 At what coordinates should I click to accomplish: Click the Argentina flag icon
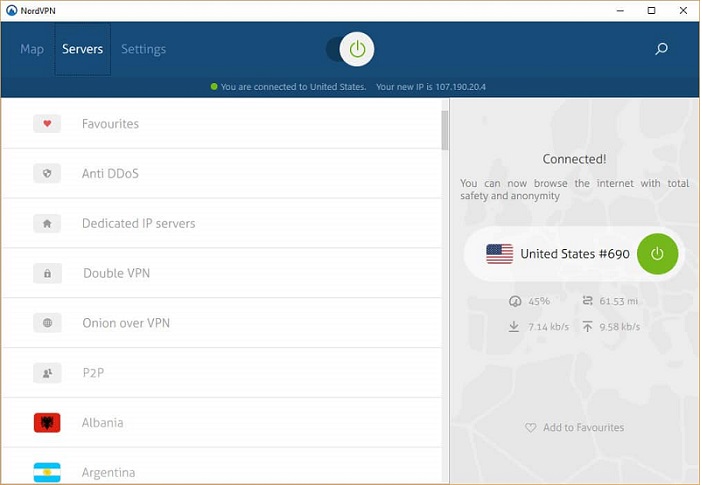click(47, 472)
